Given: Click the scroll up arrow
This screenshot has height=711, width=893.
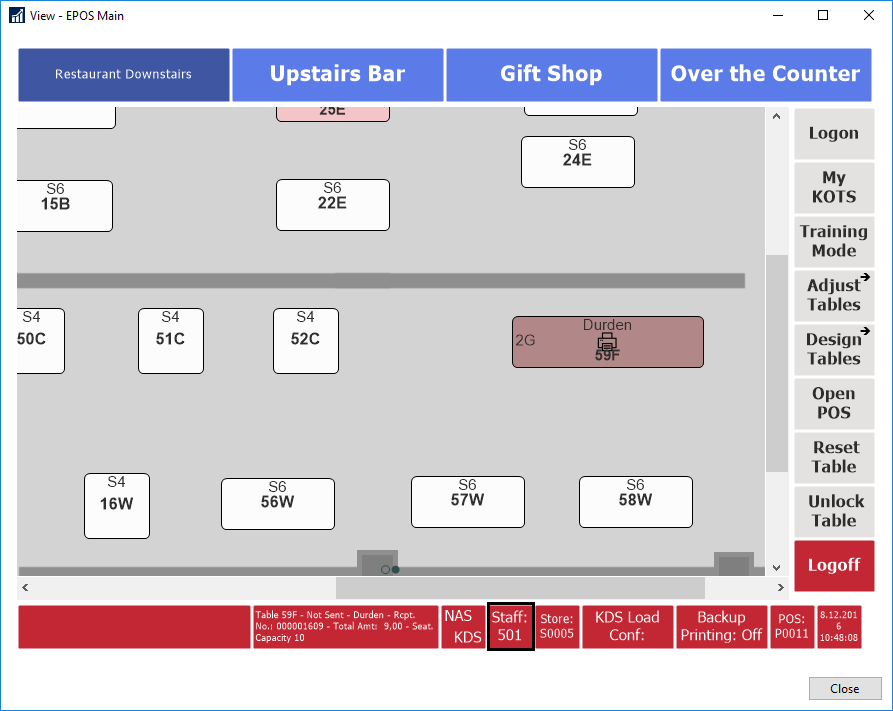Looking at the screenshot, I should click(776, 116).
